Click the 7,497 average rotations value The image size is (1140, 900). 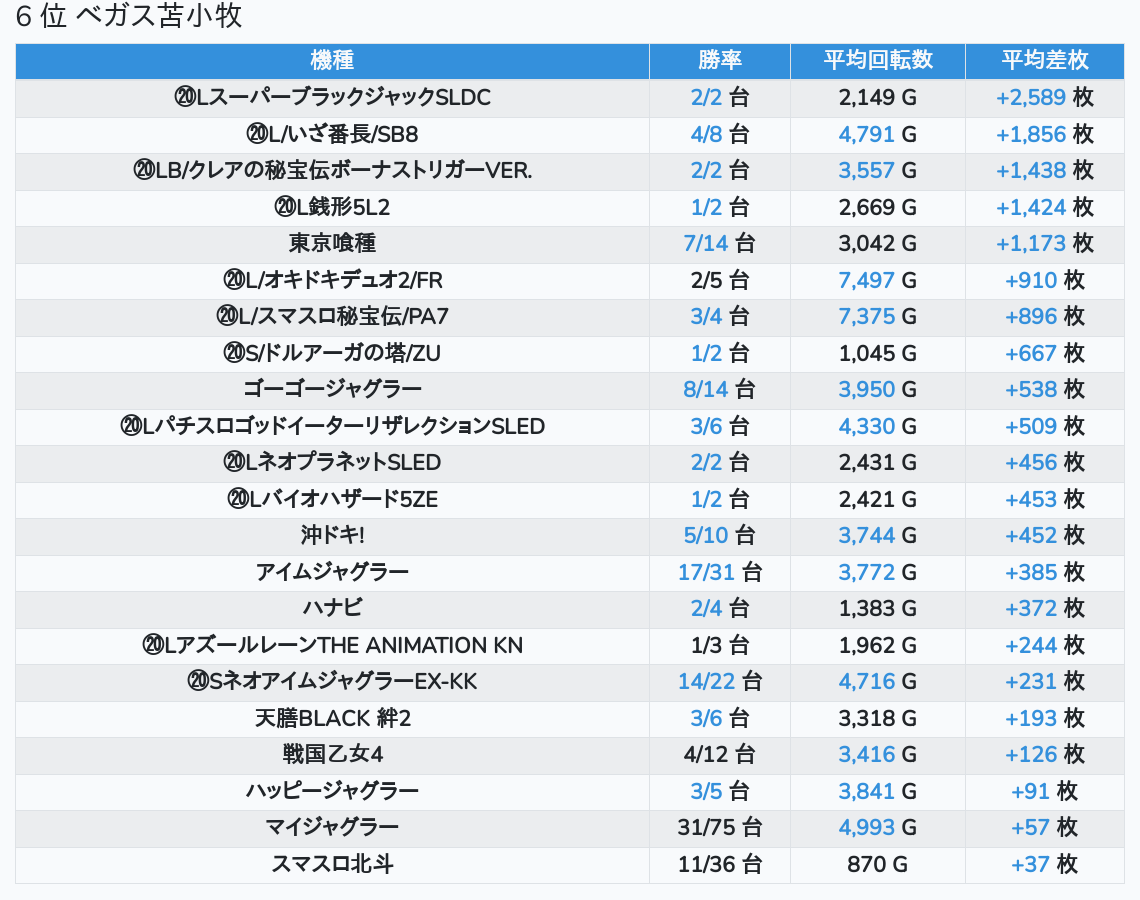point(866,280)
